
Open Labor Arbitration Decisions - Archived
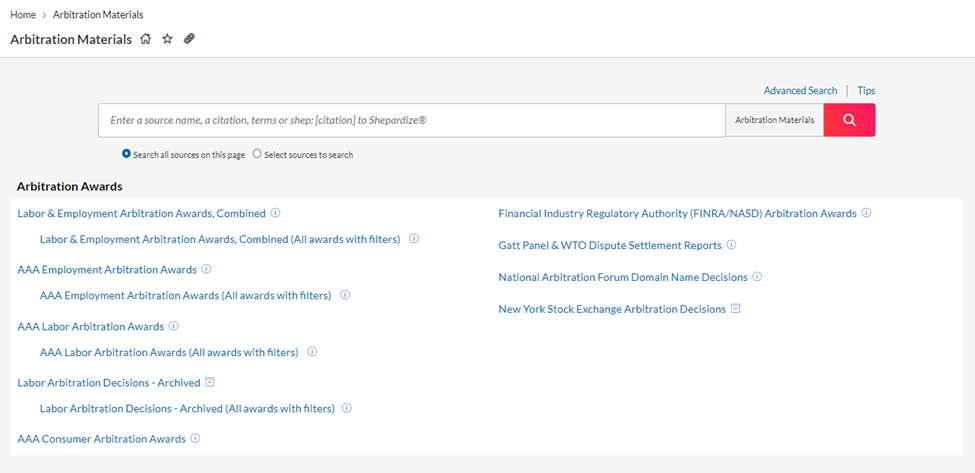coord(109,383)
